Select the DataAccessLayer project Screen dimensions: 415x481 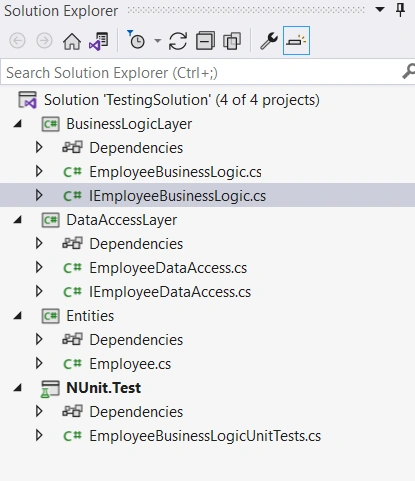tap(122, 220)
